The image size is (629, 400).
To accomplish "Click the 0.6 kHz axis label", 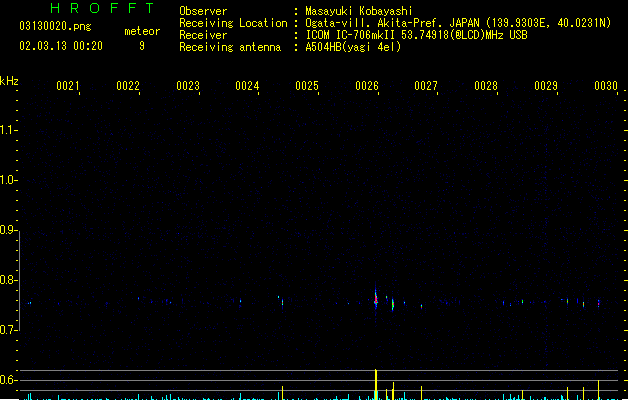I will coord(7,380).
